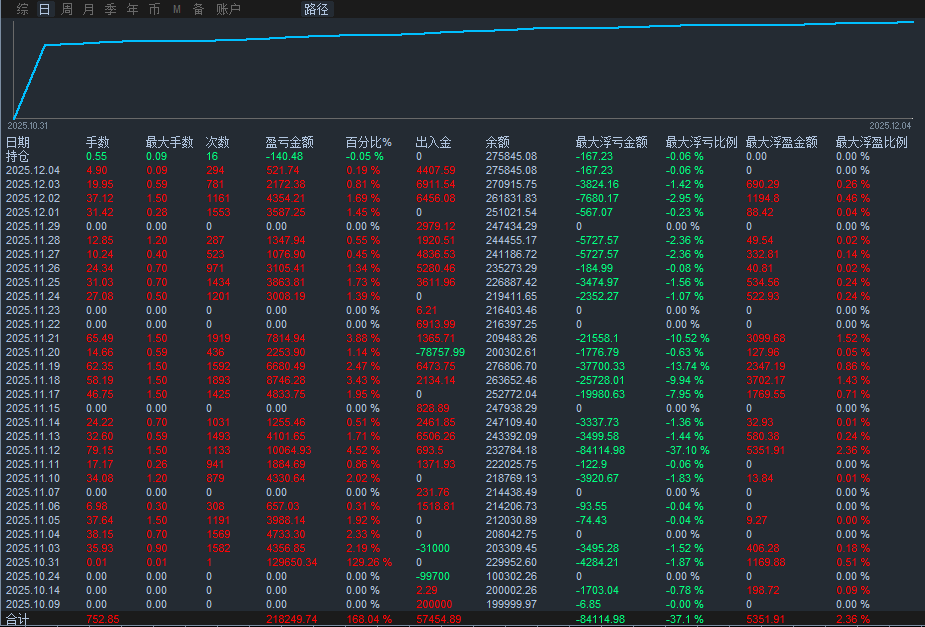The image size is (925, 627).
Task: Open the 周 weekly tab
Action: [67, 9]
